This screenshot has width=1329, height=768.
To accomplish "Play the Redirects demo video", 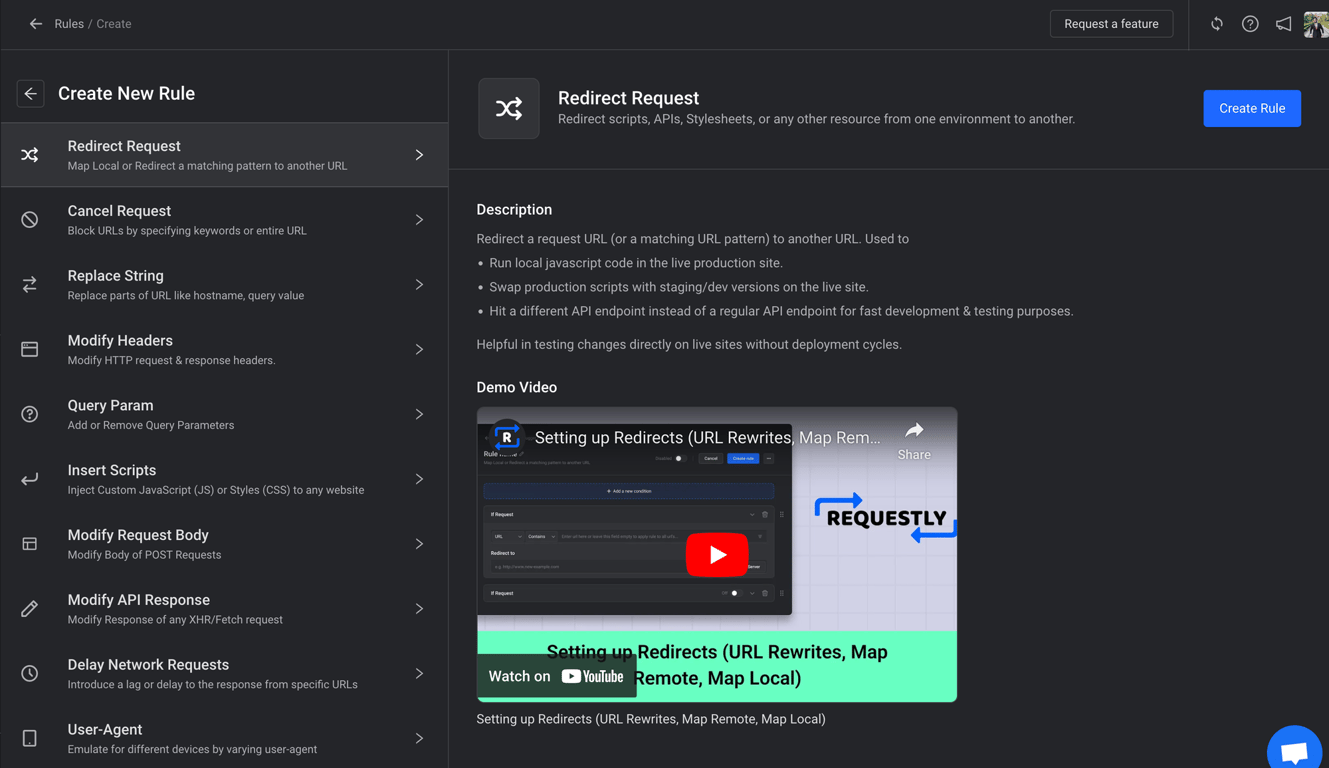I will (717, 555).
